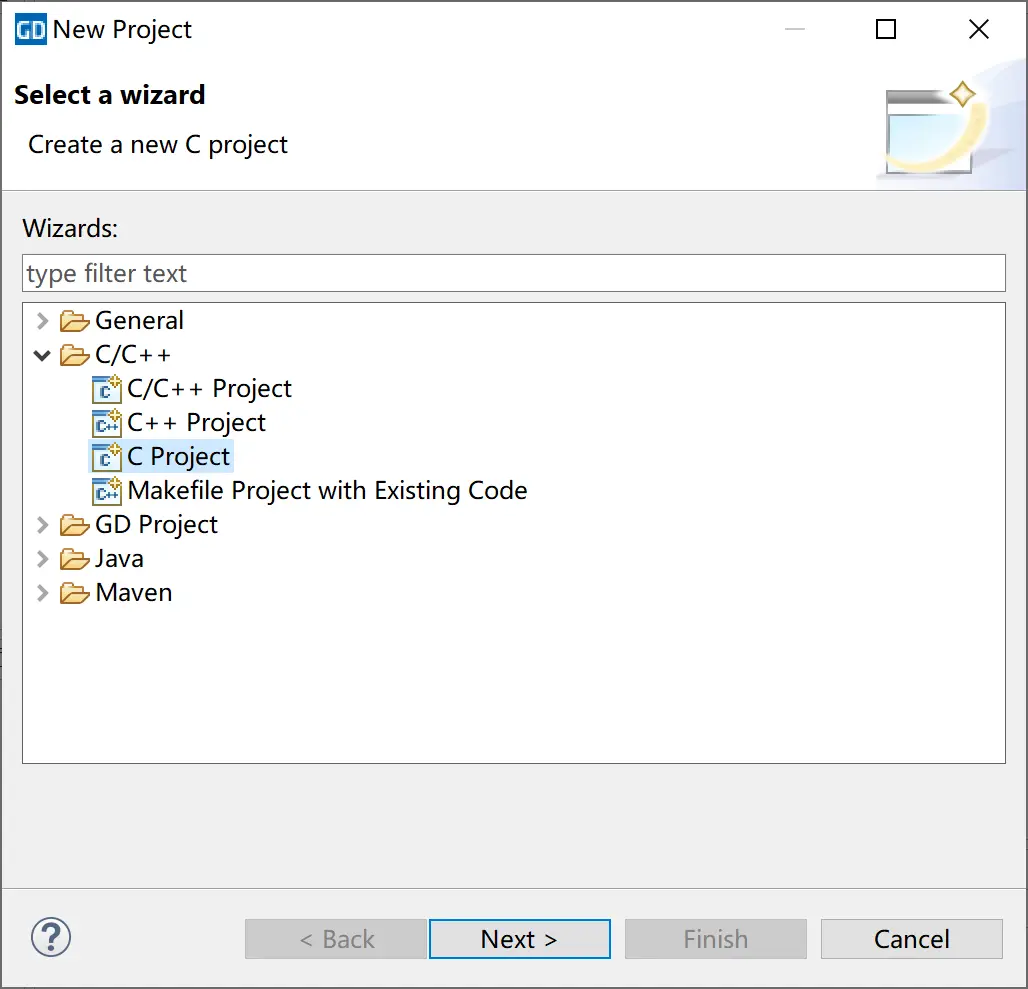Focus the type filter text field
Viewport: 1028px width, 989px height.
tap(513, 273)
